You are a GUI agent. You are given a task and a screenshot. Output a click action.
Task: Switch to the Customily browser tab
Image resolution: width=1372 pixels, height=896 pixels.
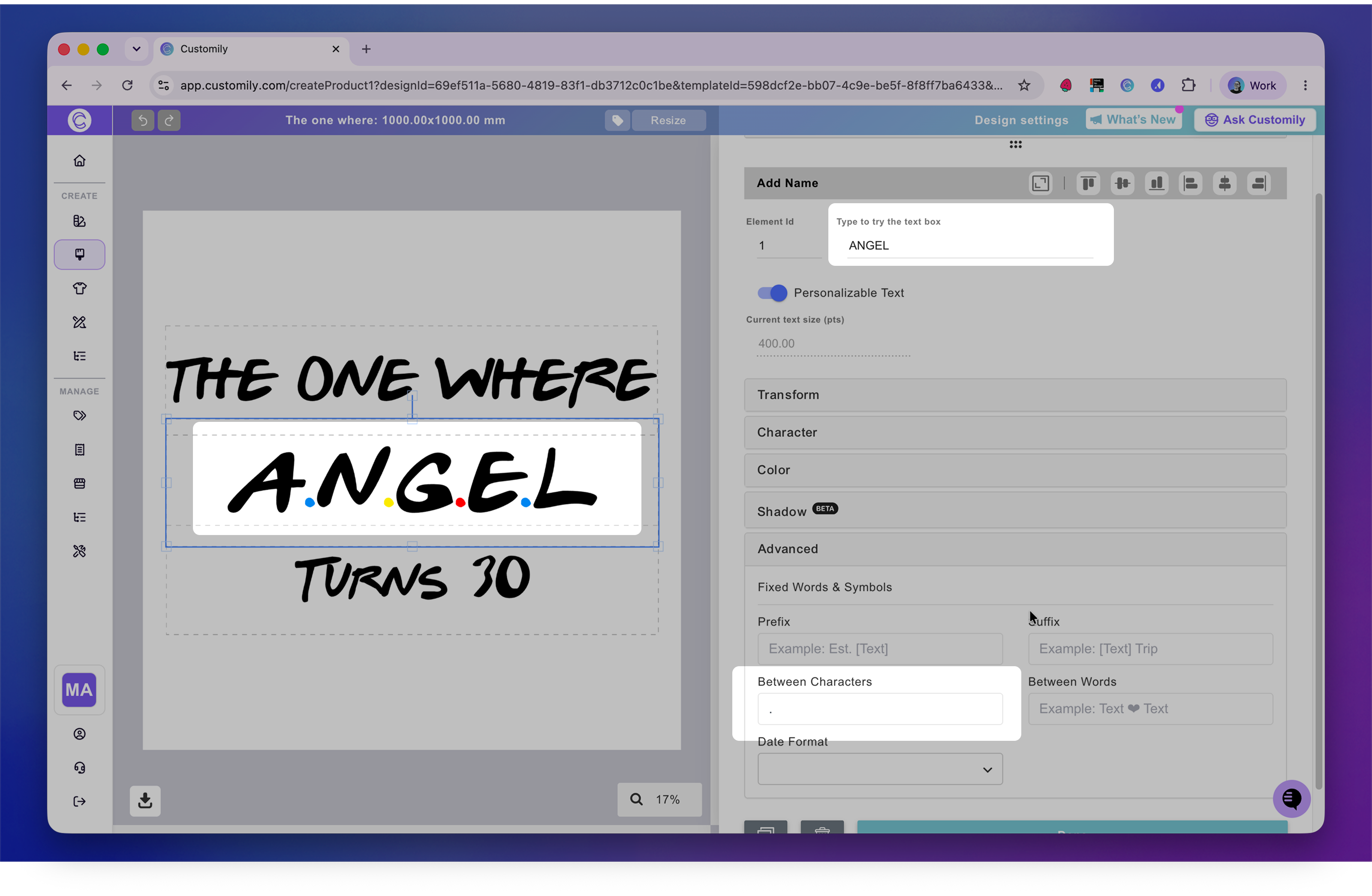251,49
